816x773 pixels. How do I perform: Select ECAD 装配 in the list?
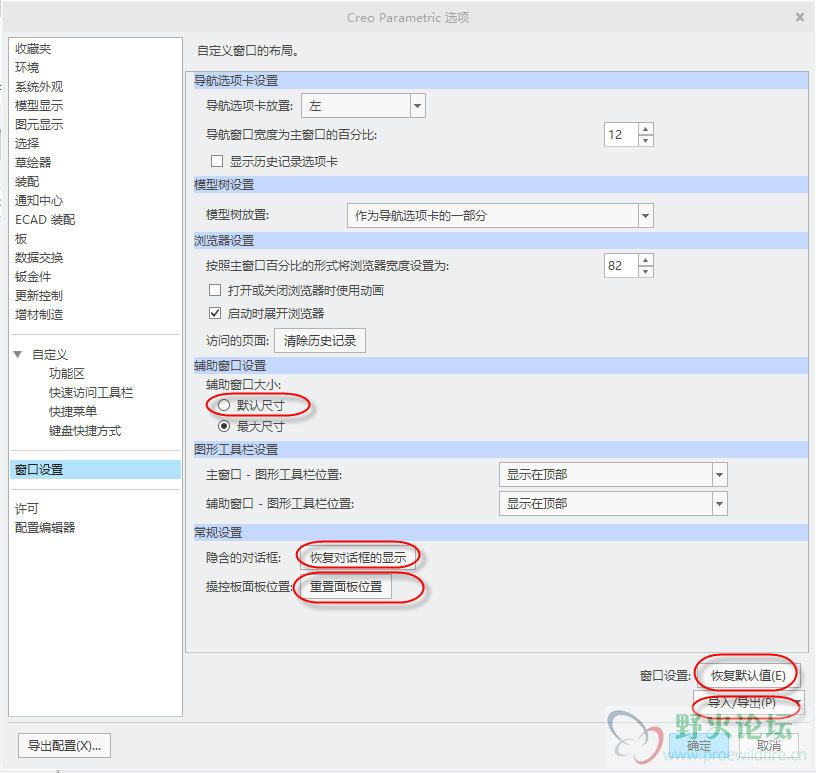coord(45,220)
